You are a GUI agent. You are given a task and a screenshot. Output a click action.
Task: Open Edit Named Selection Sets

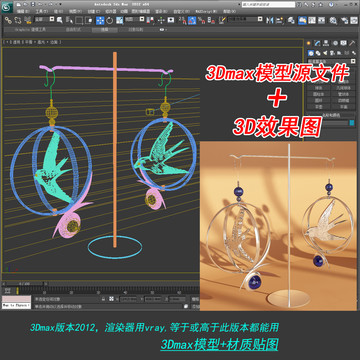pyautogui.click(x=222, y=20)
